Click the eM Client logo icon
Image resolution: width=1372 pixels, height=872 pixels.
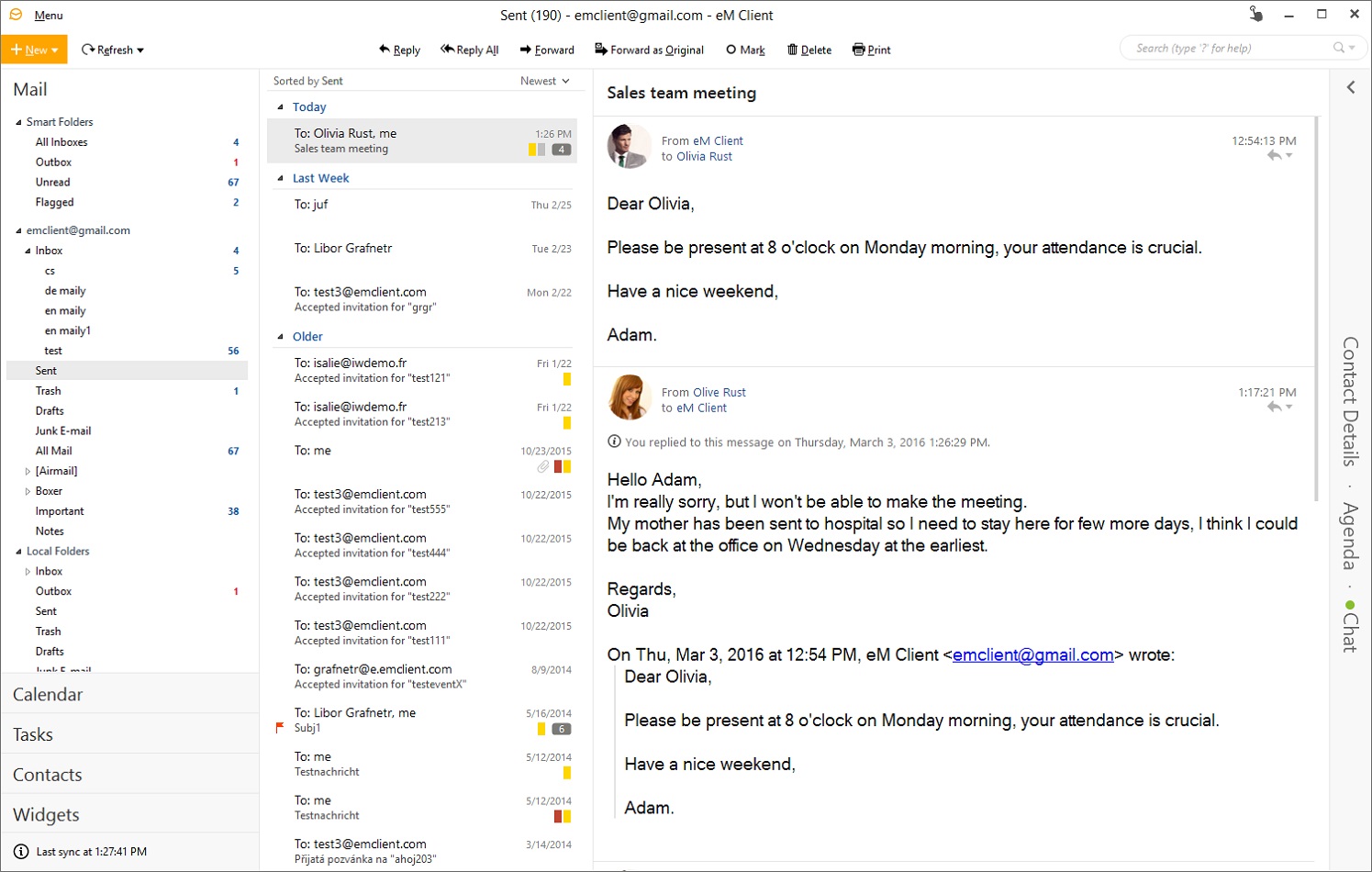16,15
